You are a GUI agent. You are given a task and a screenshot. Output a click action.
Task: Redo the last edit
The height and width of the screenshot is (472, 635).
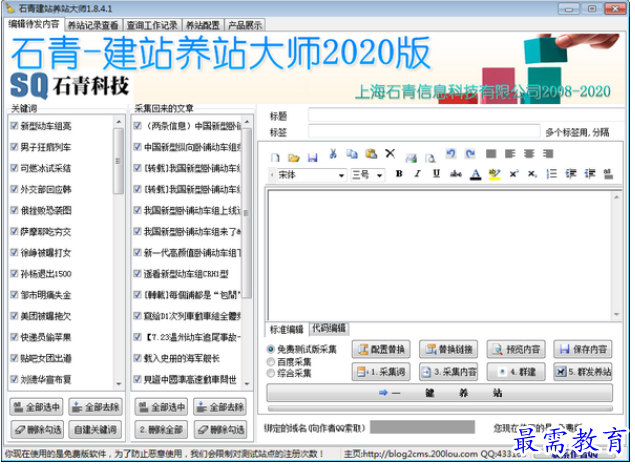(470, 153)
